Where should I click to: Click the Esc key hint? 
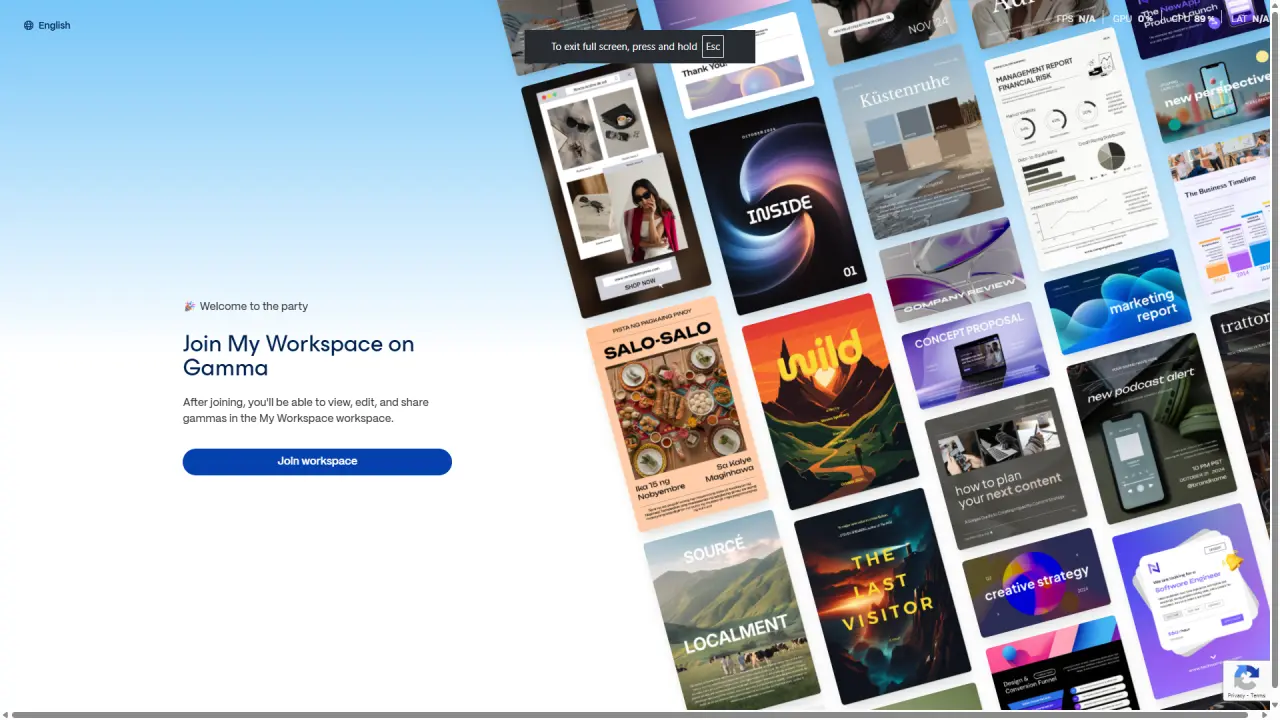pos(713,46)
